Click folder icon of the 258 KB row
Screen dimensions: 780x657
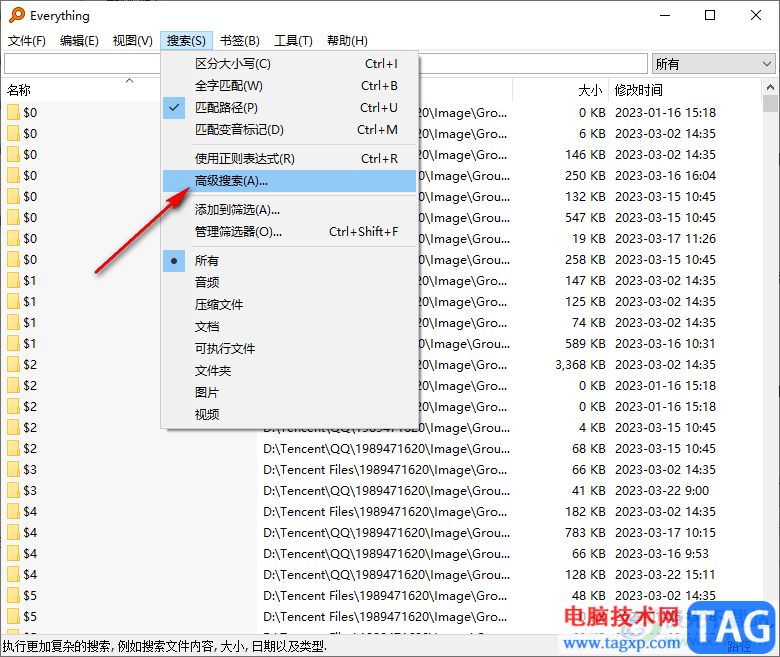click(13, 260)
